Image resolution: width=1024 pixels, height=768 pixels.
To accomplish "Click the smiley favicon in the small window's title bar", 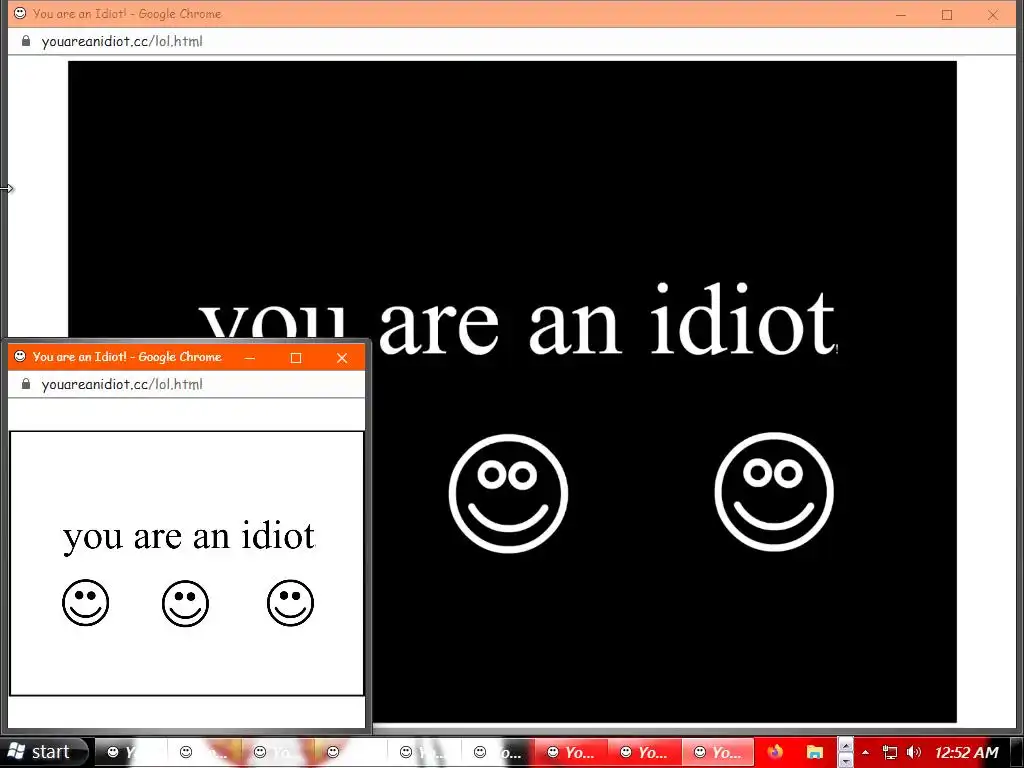I will pos(20,356).
